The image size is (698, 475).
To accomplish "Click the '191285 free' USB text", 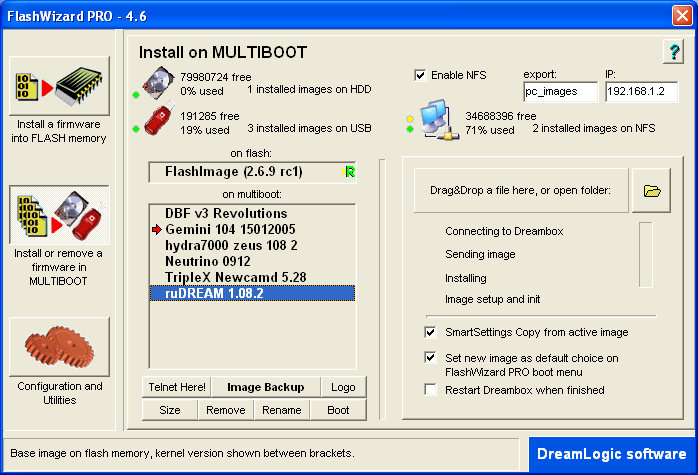I will click(210, 116).
